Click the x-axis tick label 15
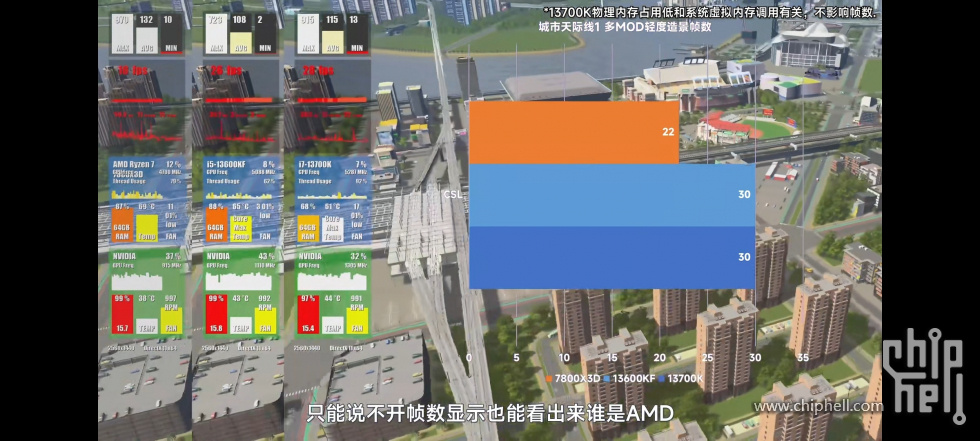 [x=612, y=358]
